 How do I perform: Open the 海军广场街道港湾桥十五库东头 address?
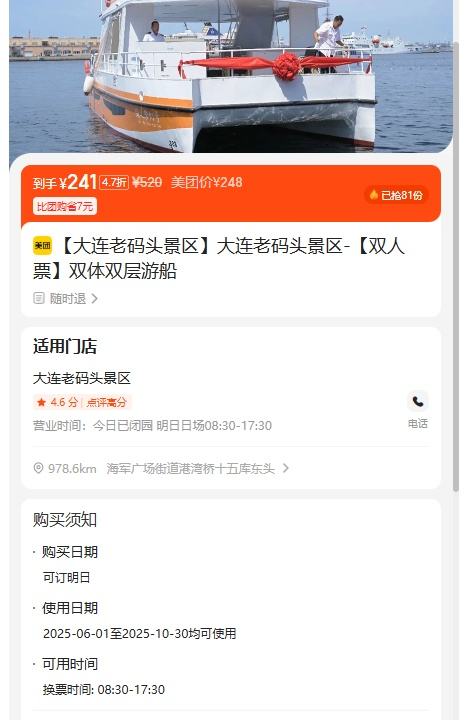coord(190,468)
